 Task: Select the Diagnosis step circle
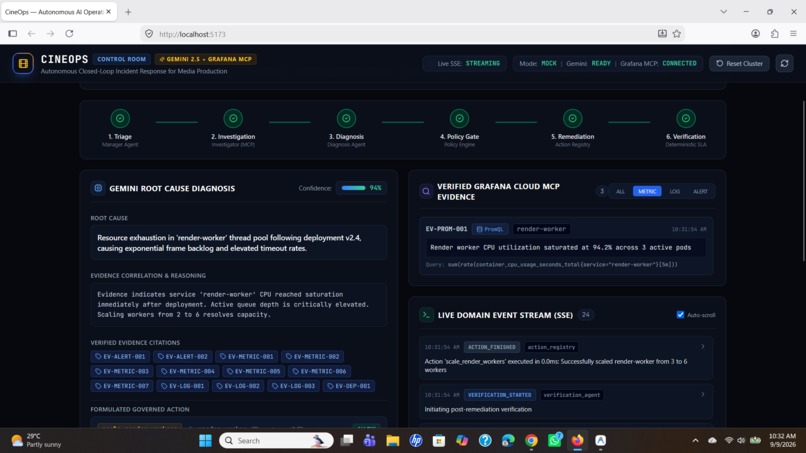coord(346,118)
